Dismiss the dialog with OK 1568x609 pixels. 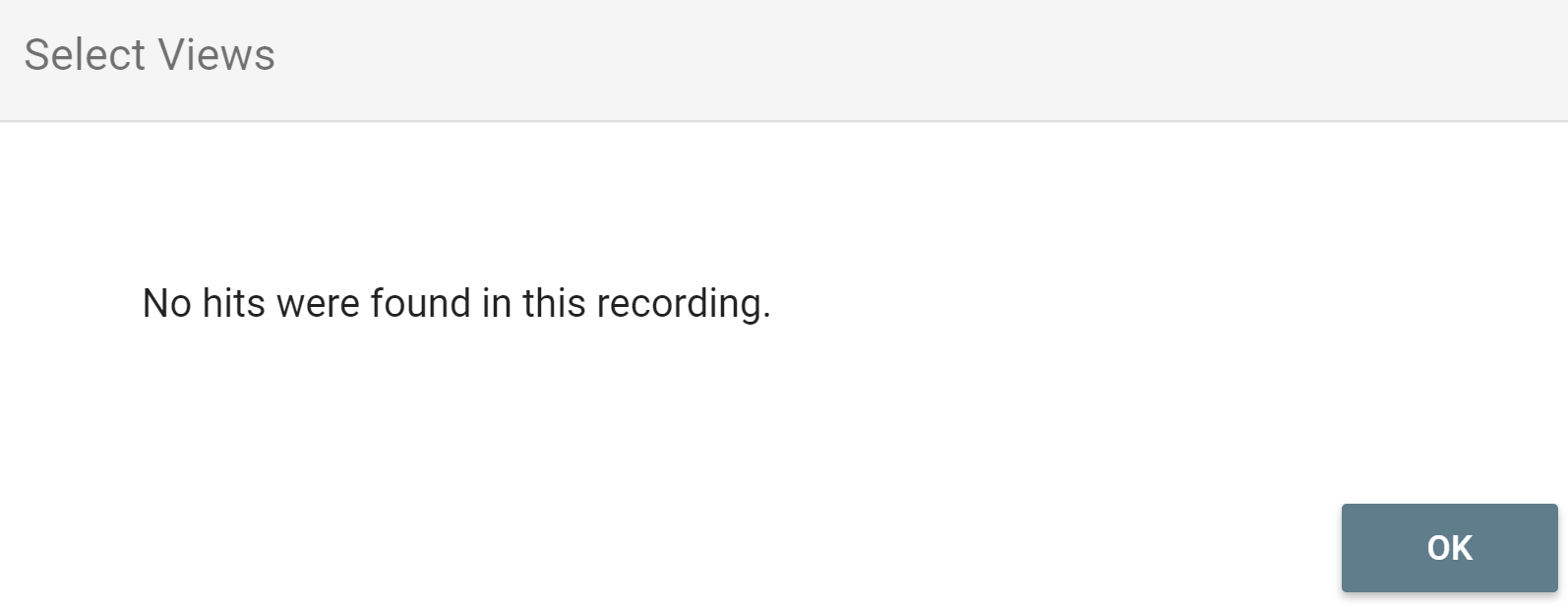(1449, 548)
